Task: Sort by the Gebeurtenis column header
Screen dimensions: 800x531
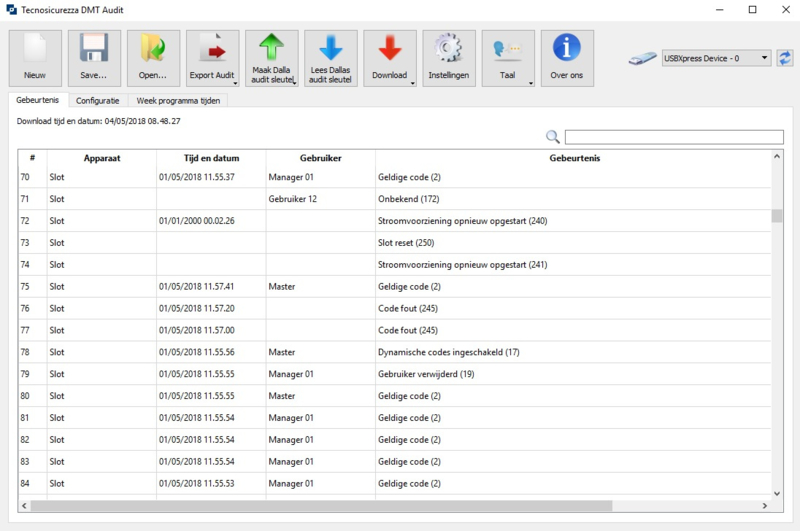Action: pos(574,158)
